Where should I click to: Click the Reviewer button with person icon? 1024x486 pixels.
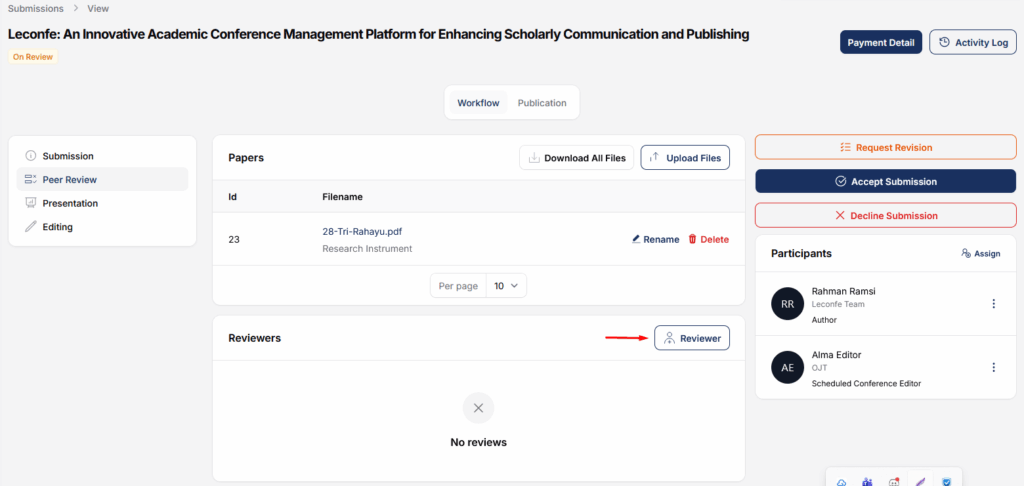pos(692,338)
